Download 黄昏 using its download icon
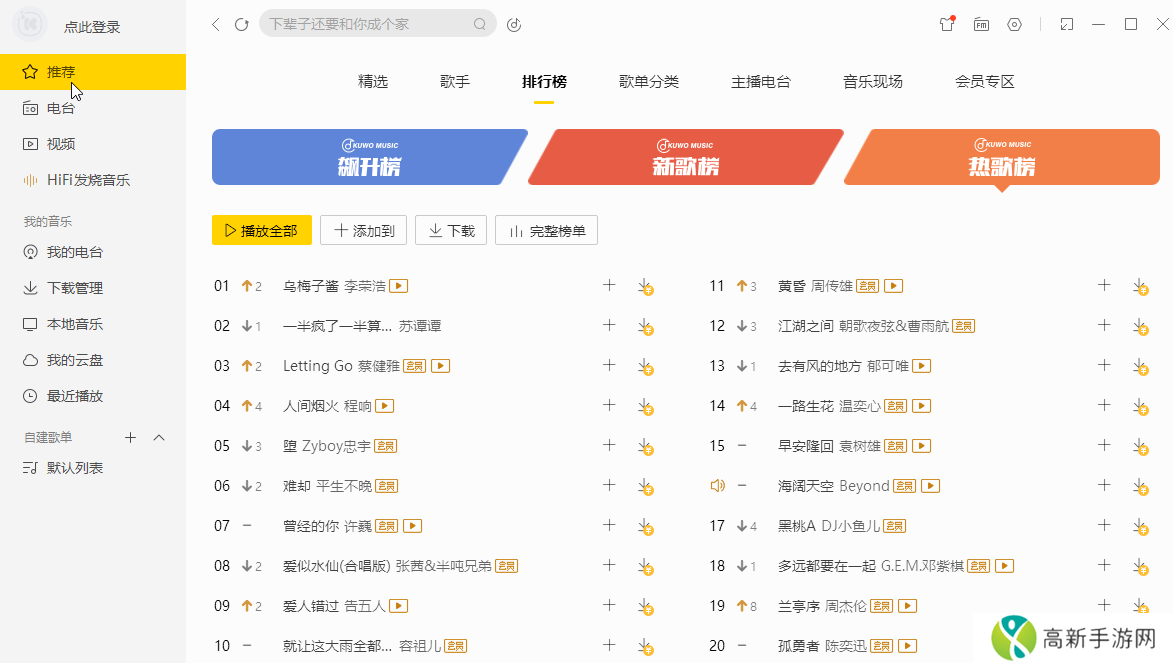 (1141, 285)
